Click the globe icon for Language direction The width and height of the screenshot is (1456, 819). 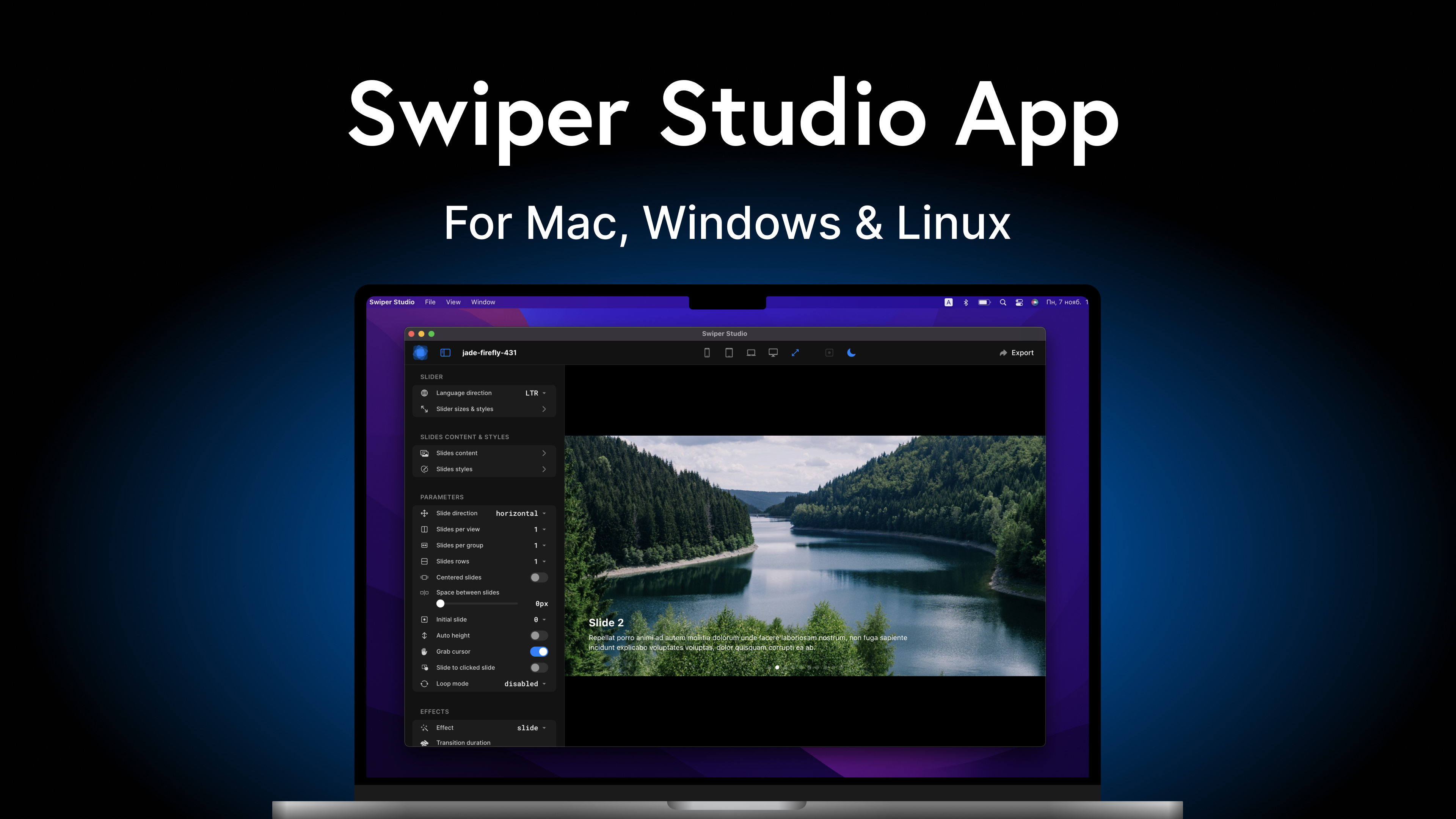tap(425, 393)
